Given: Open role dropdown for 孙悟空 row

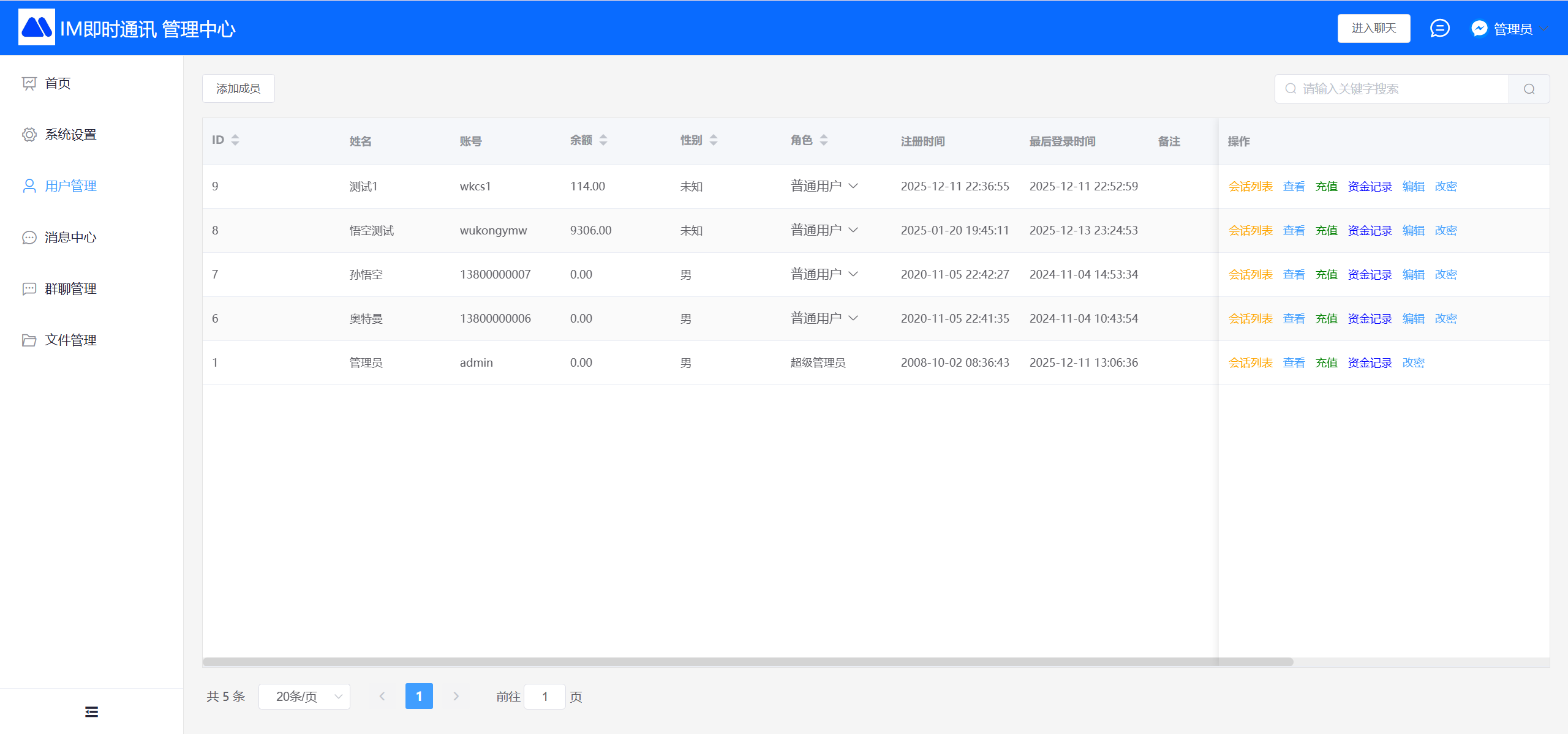Looking at the screenshot, I should pos(853,274).
